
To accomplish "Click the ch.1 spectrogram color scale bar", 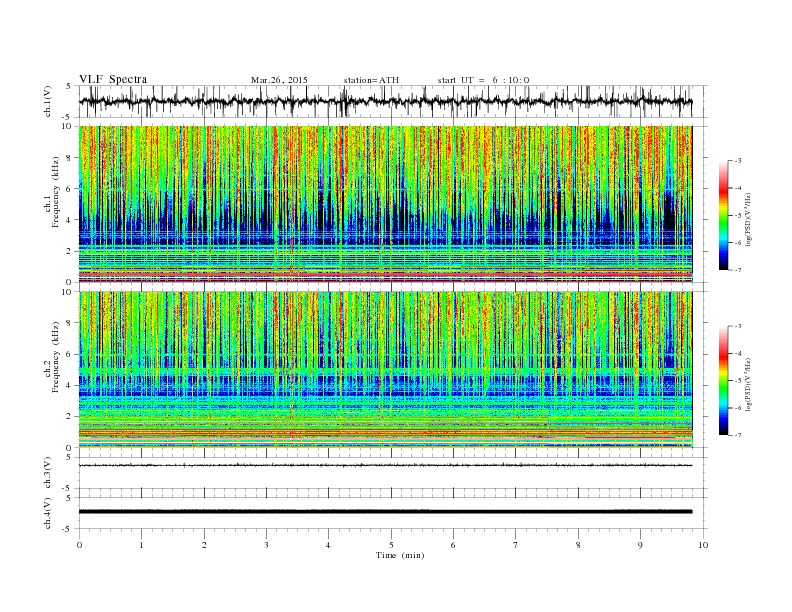I will (723, 216).
